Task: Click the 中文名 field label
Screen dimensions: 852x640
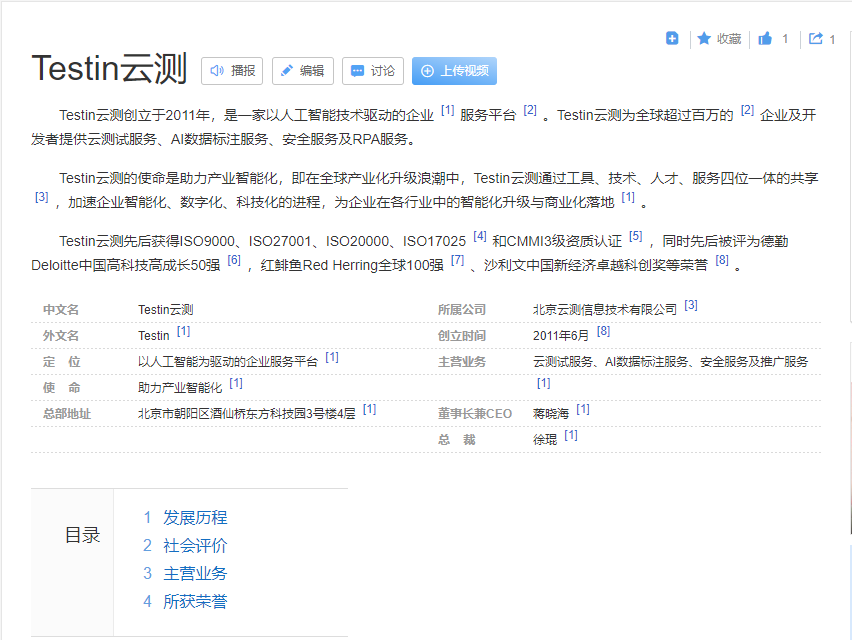Action: [61, 310]
